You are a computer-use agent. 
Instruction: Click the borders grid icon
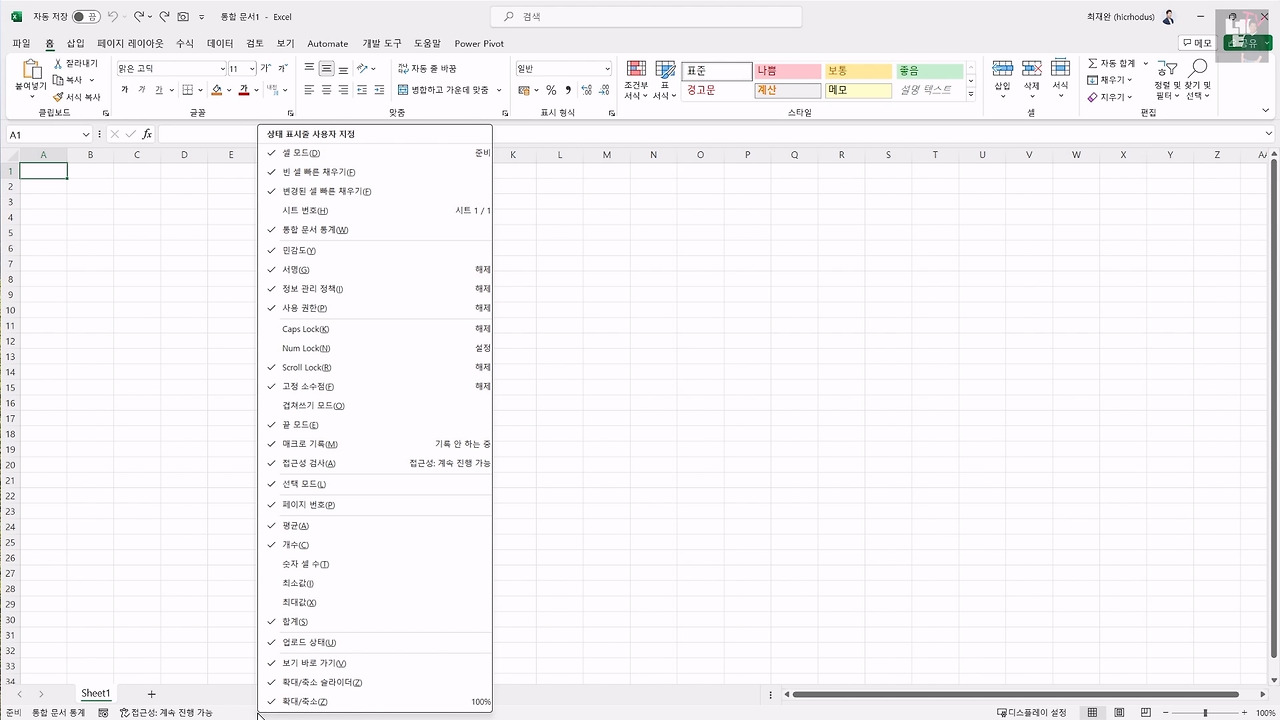[189, 90]
